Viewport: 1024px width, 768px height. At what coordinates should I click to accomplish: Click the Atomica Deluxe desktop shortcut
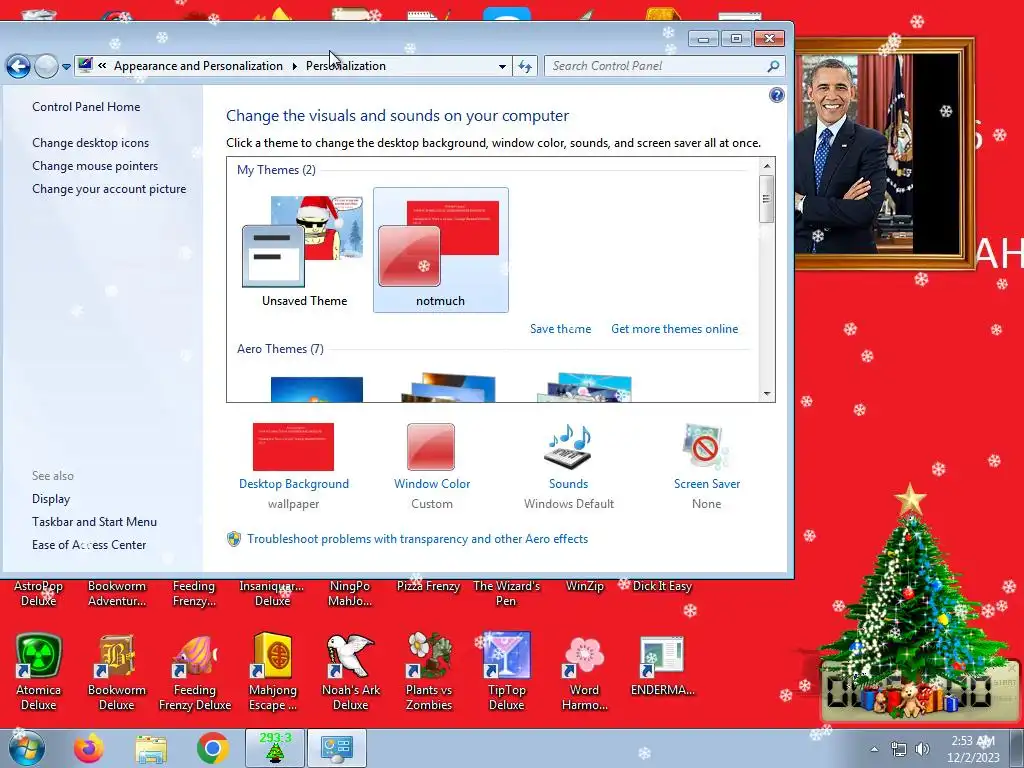39,672
